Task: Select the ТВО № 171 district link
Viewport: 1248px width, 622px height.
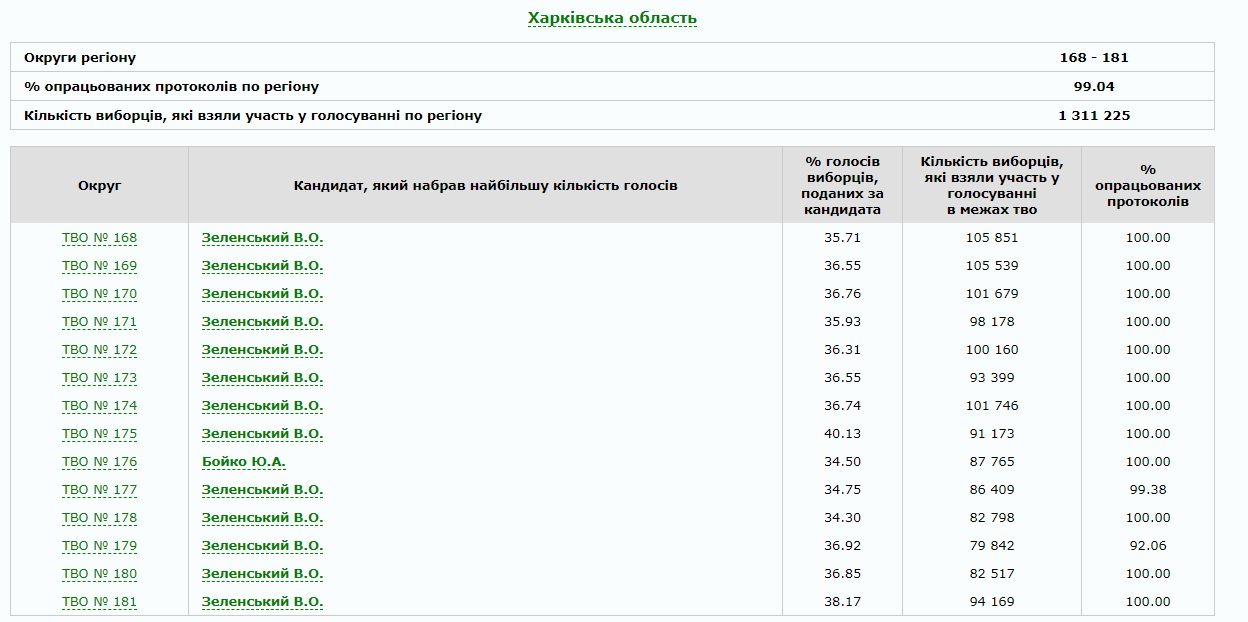Action: (x=99, y=322)
